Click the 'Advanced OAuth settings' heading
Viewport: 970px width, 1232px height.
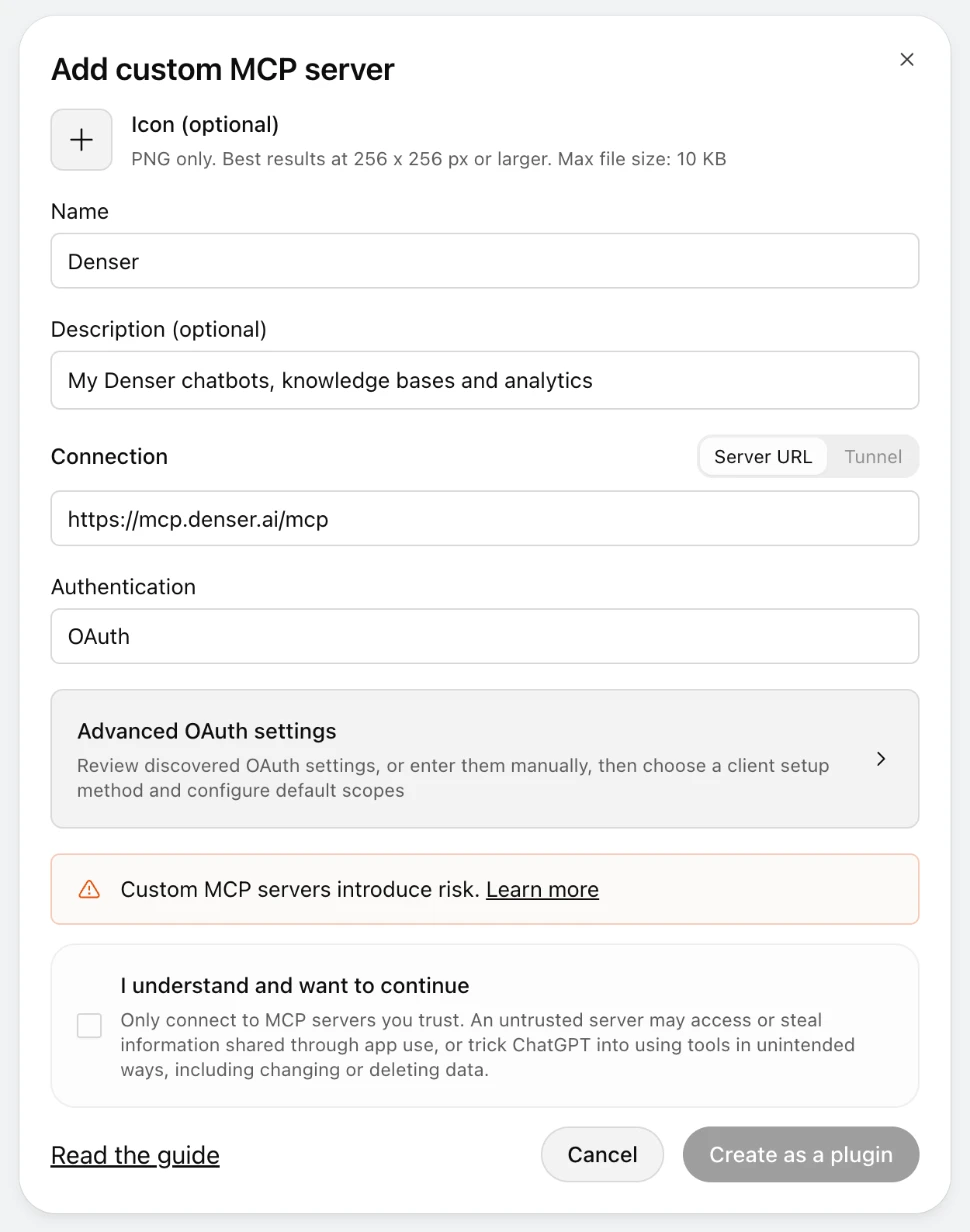(206, 731)
